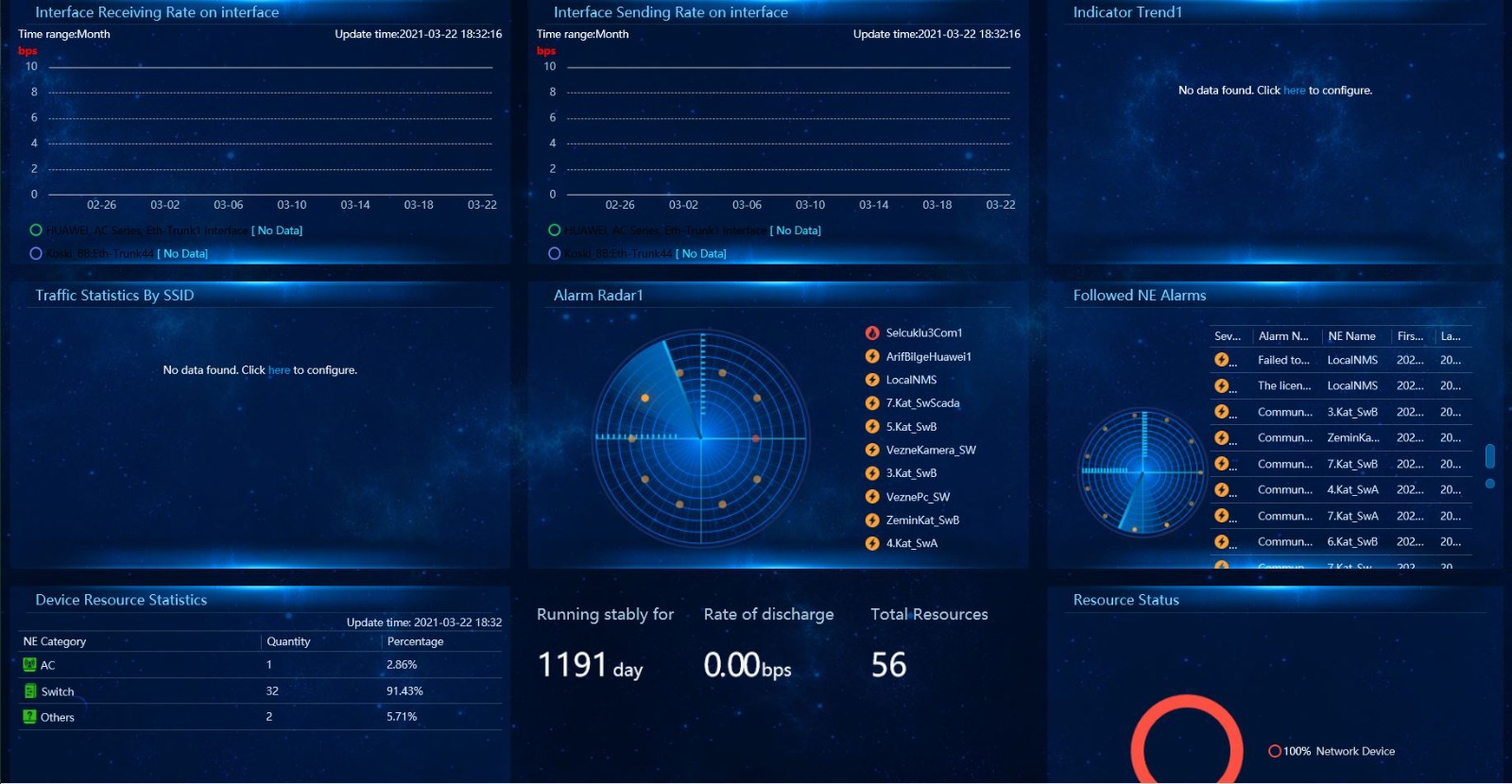Click the alarm icon next to VezneKamera_SW
The width and height of the screenshot is (1512, 784).
pyautogui.click(x=872, y=450)
